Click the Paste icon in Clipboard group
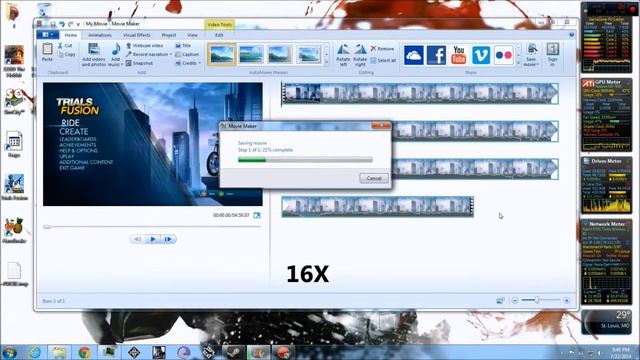Screen dimensions: 640x360 click(47, 49)
